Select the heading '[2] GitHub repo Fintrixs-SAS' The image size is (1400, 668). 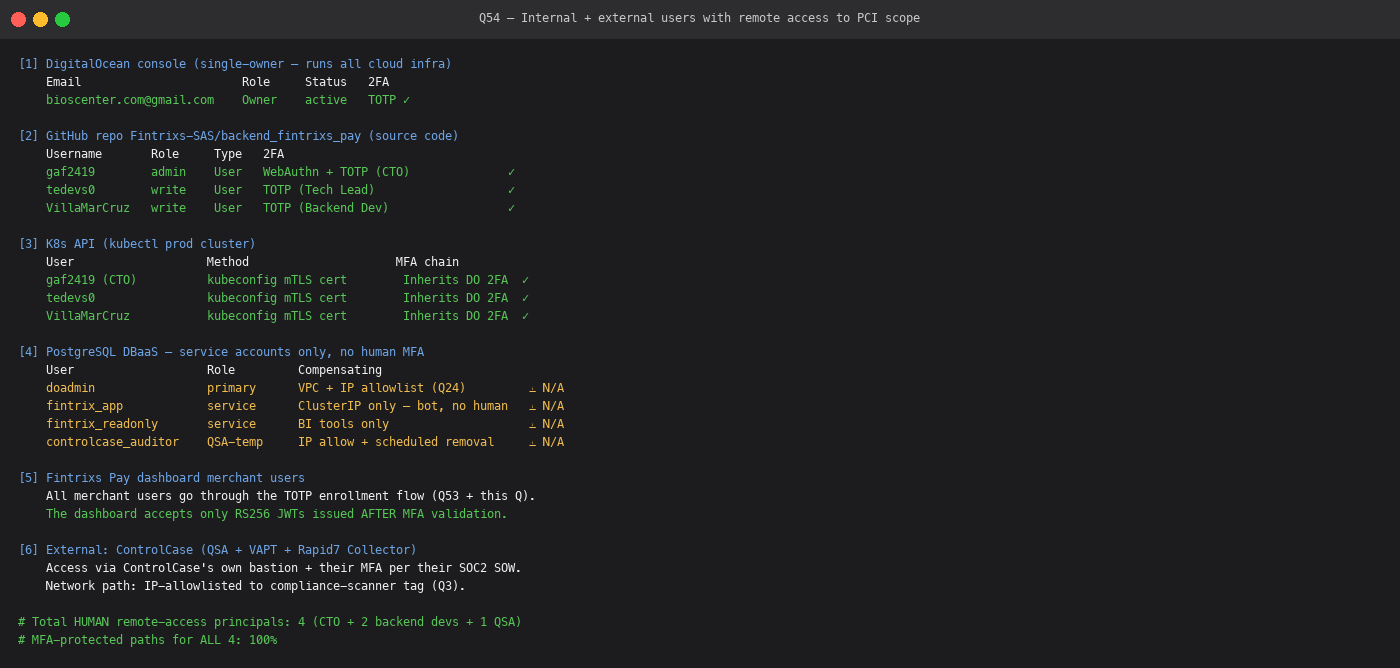[x=238, y=136]
